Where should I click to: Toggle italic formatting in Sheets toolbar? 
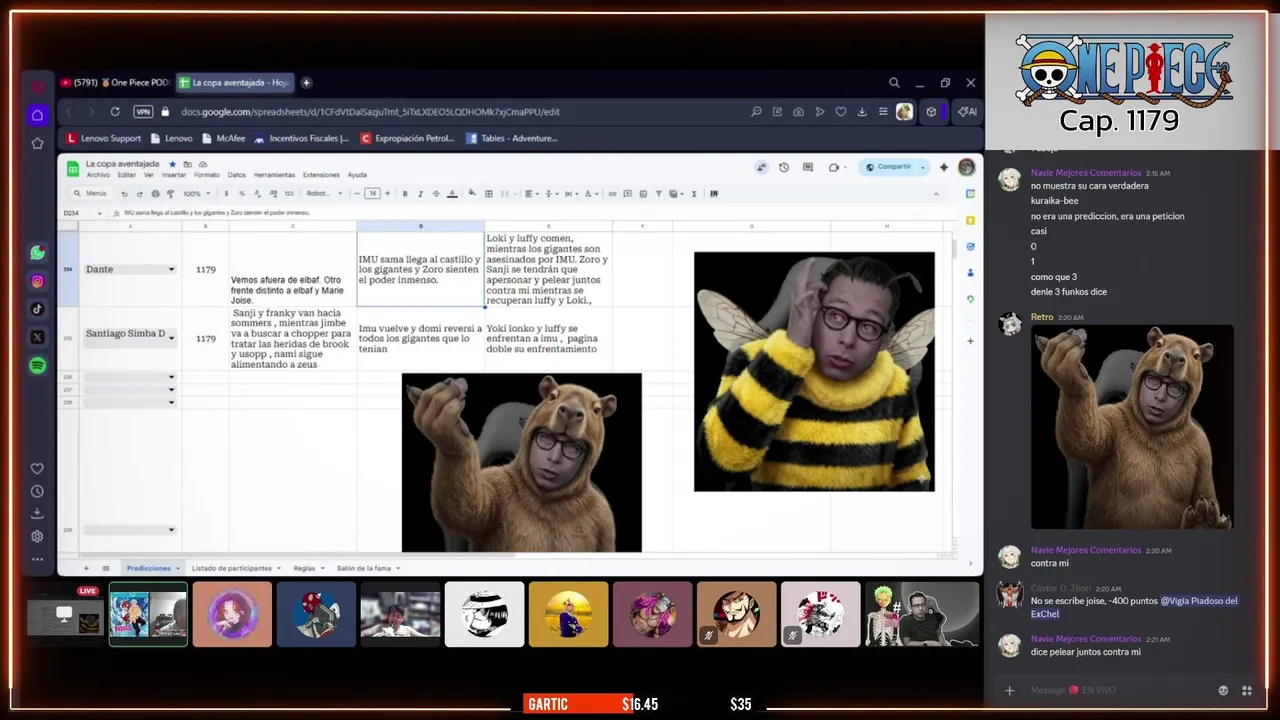pos(420,194)
